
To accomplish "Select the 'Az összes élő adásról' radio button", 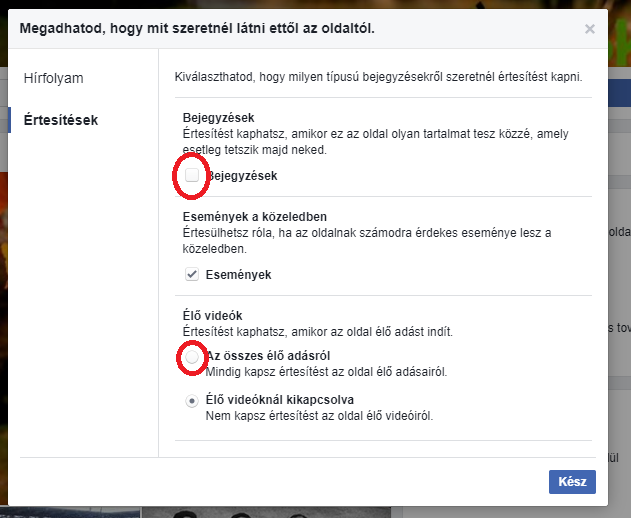I will pyautogui.click(x=191, y=356).
